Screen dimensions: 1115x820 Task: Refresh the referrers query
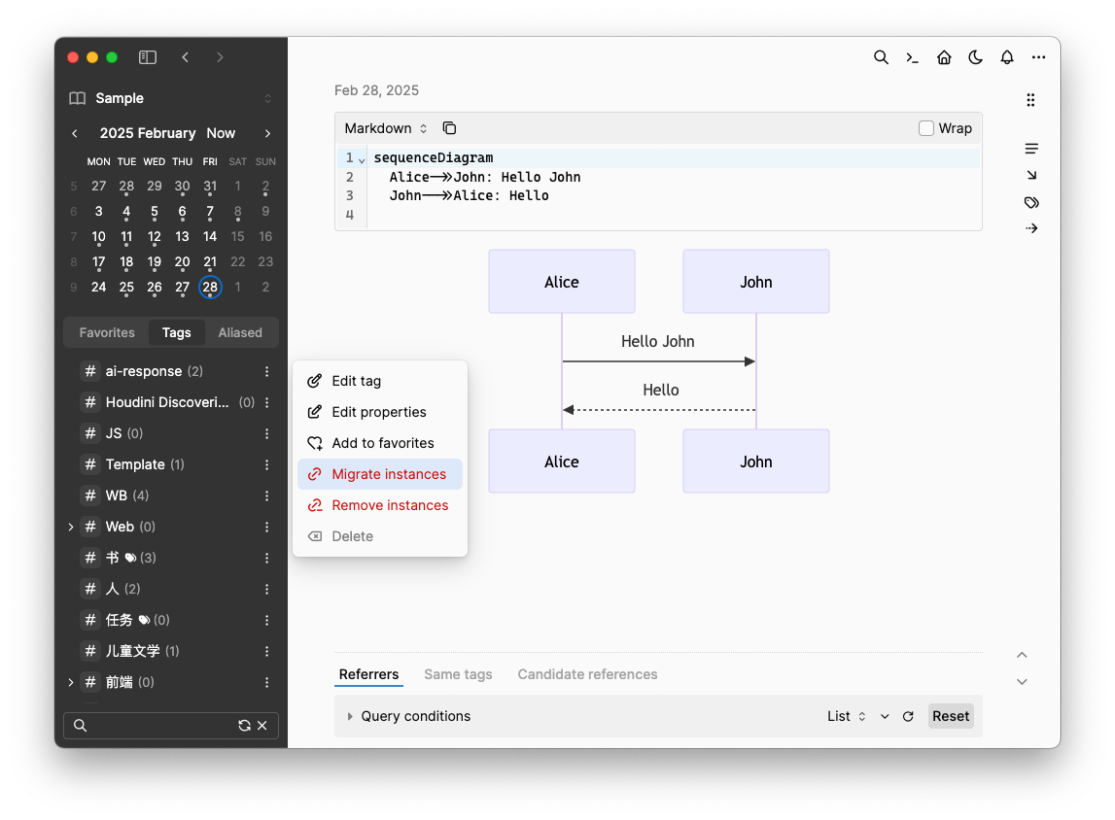907,716
